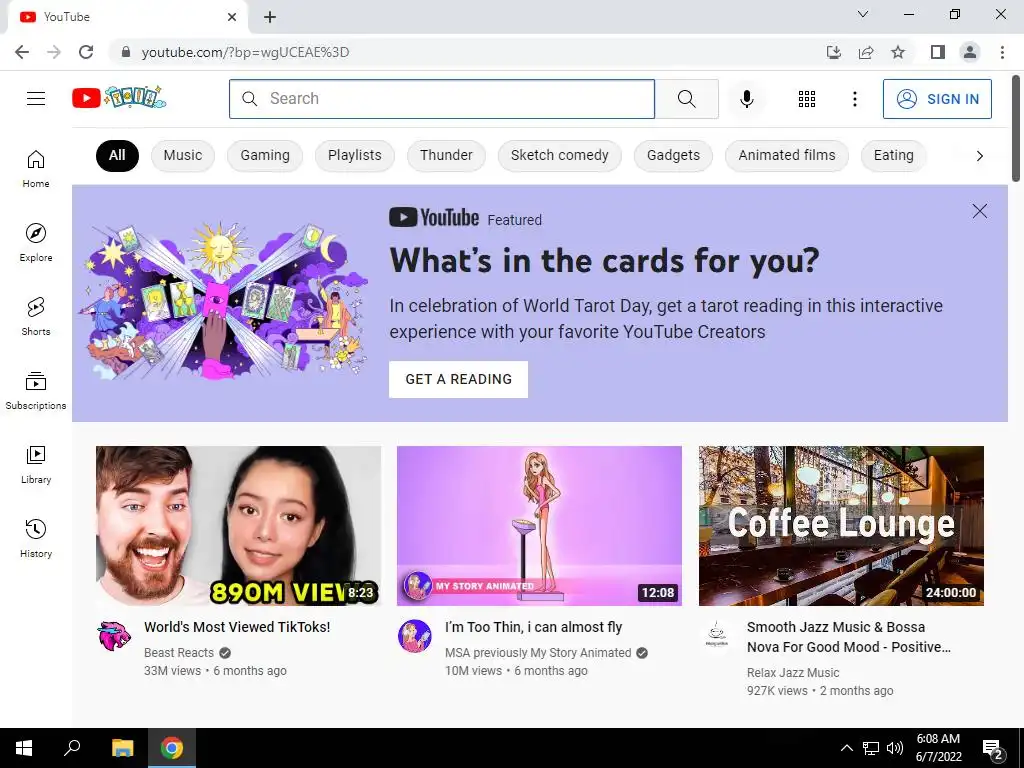Bookmark this page with star
Viewport: 1024px width, 768px height.
click(x=898, y=52)
